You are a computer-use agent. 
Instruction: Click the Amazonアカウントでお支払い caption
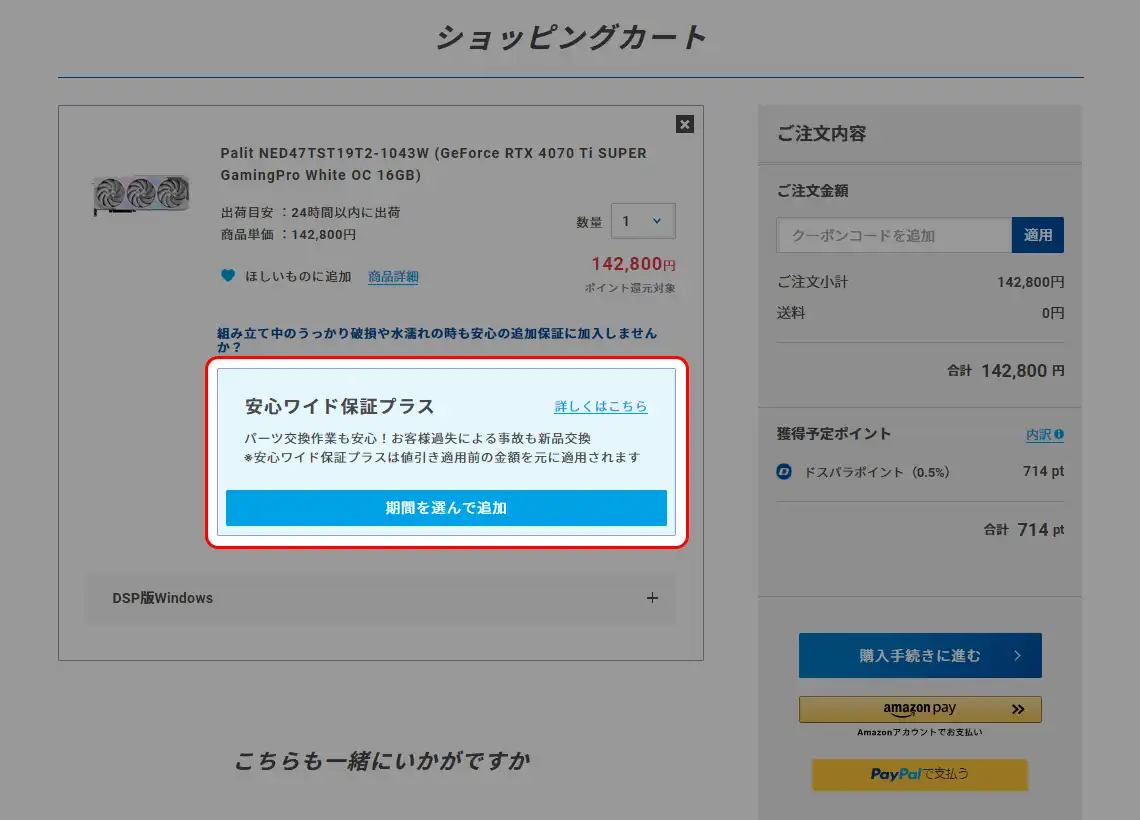[920, 732]
